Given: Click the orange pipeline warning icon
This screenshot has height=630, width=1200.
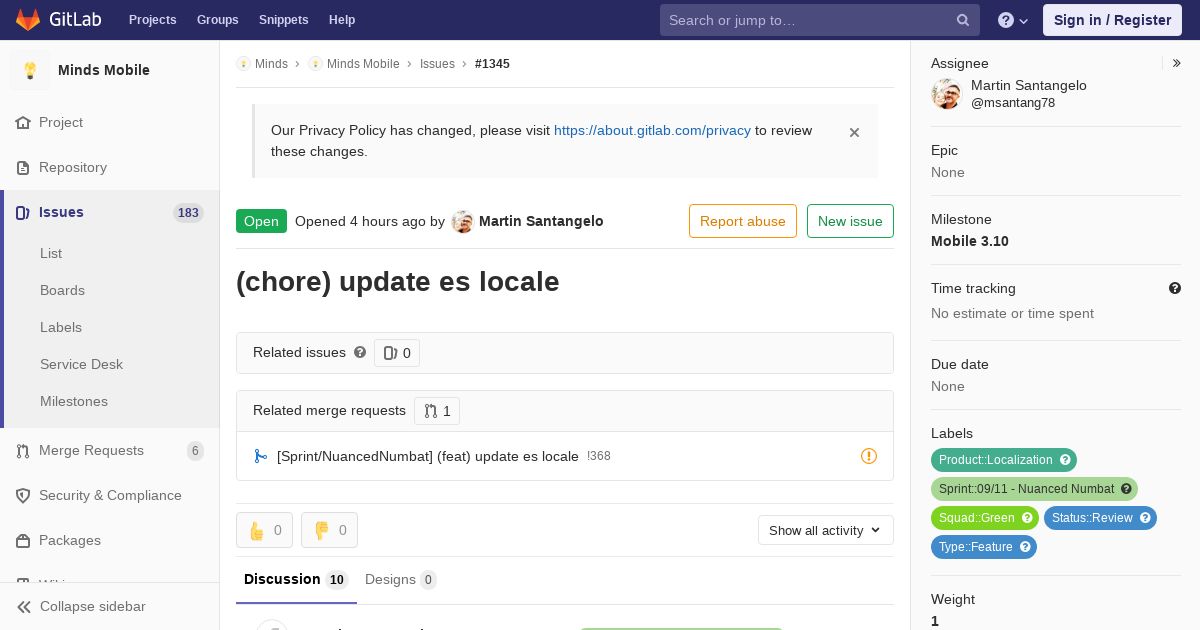Looking at the screenshot, I should coord(869,456).
